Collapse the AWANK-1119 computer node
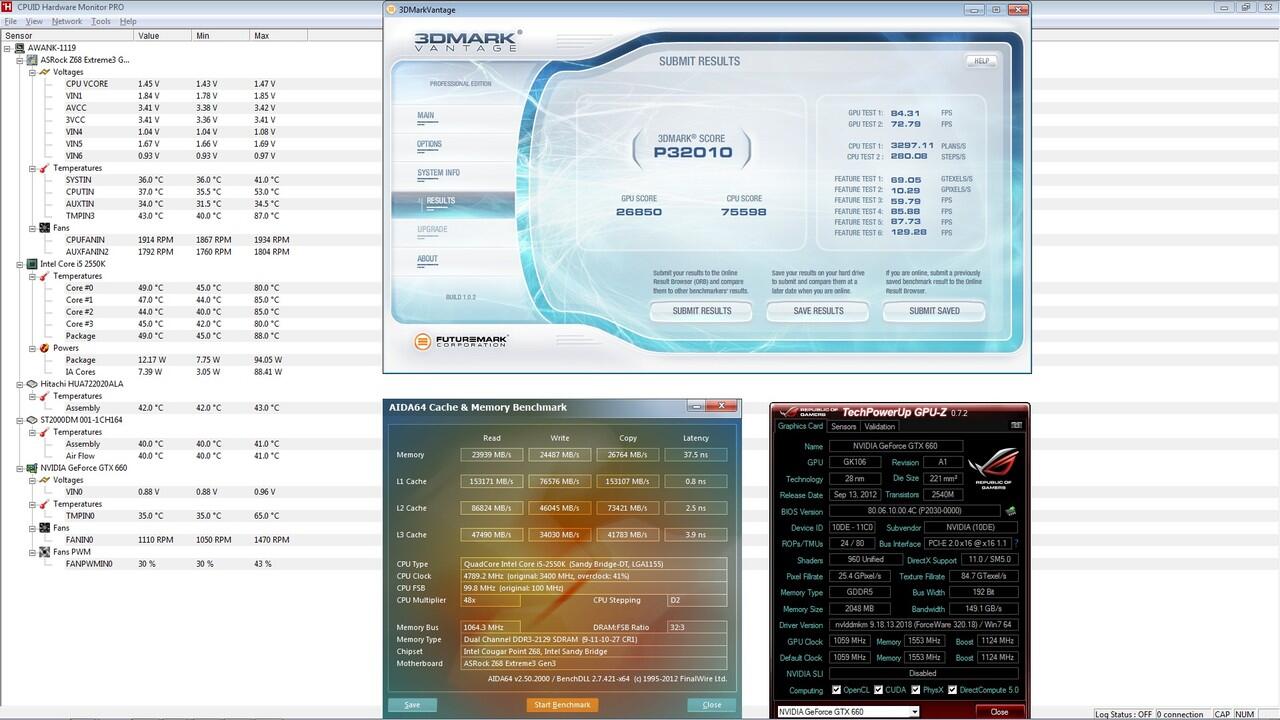The image size is (1280, 720). 8,48
